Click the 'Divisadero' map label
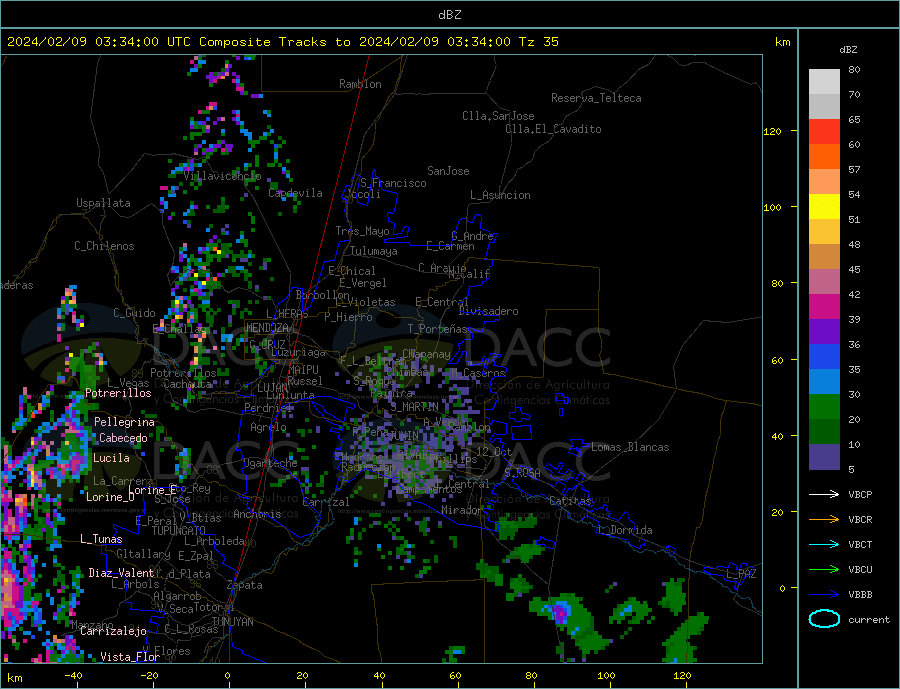The image size is (900, 689). click(x=488, y=311)
